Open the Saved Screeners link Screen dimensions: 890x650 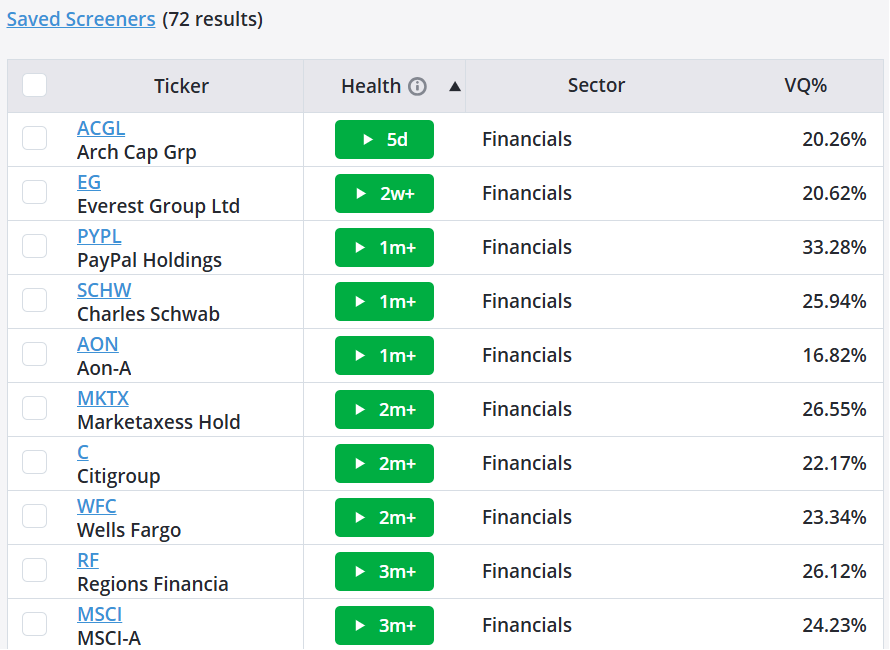click(x=81, y=19)
